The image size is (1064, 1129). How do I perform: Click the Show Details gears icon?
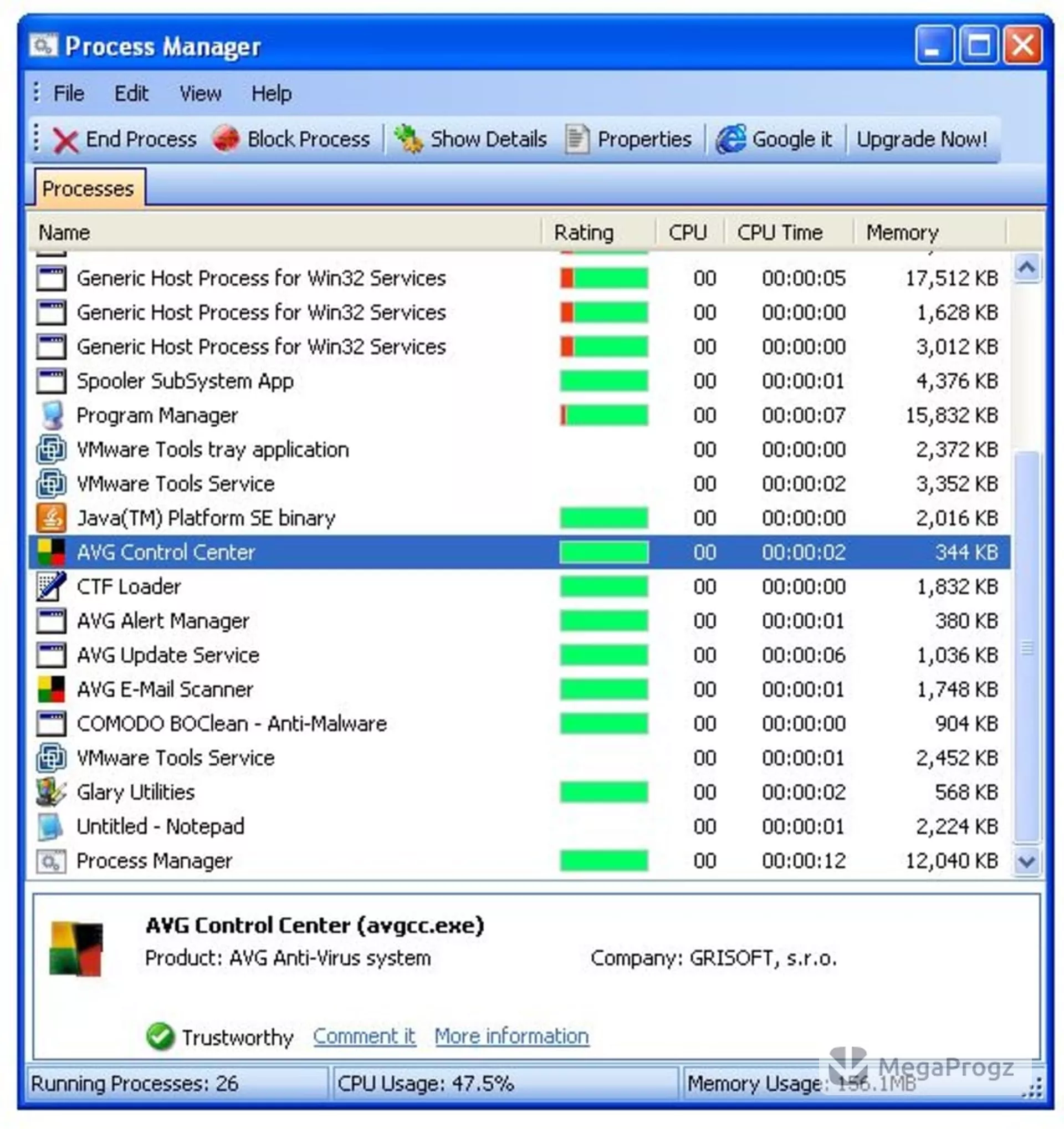click(x=409, y=139)
